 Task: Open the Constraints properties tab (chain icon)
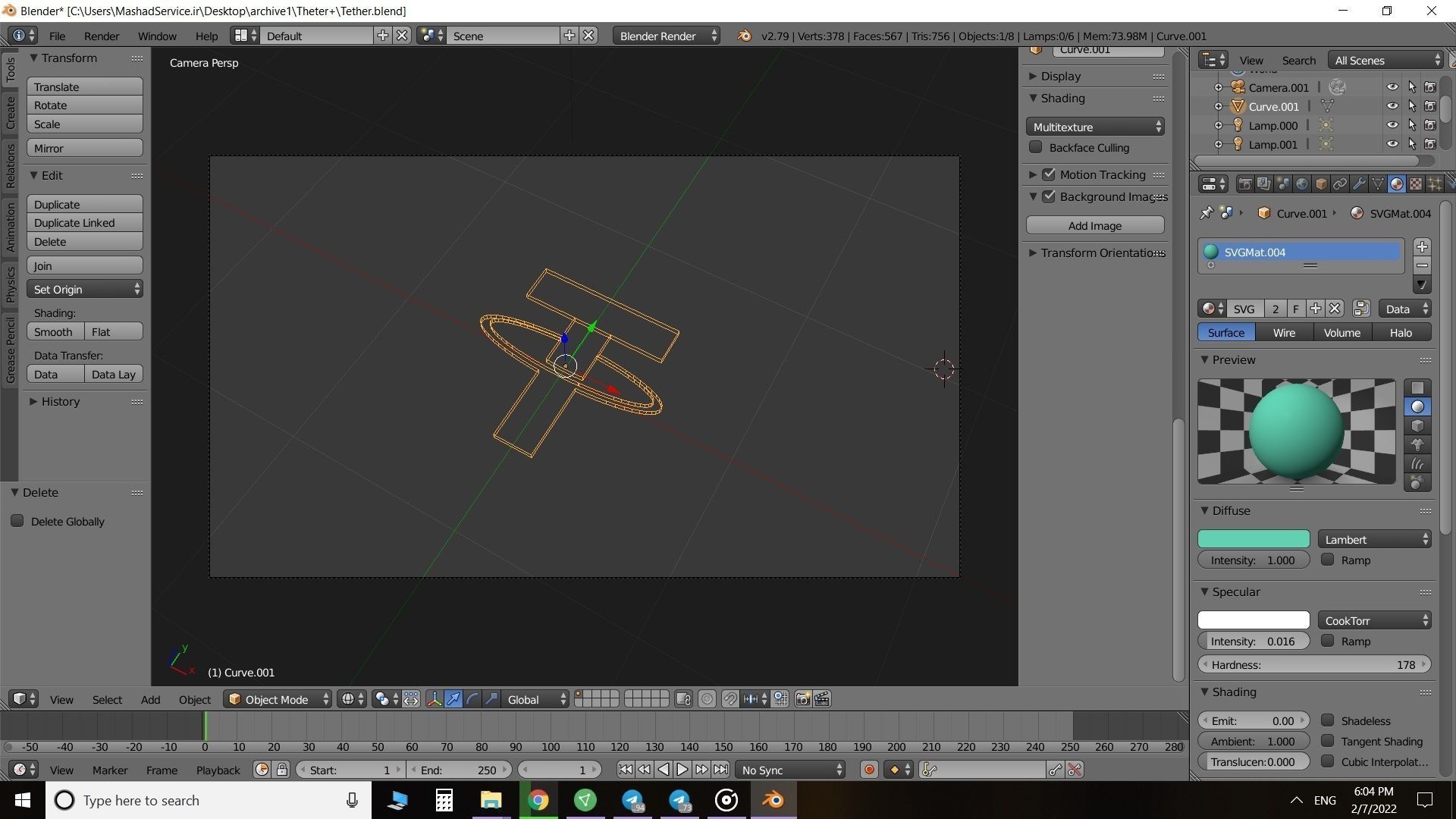[x=1340, y=184]
